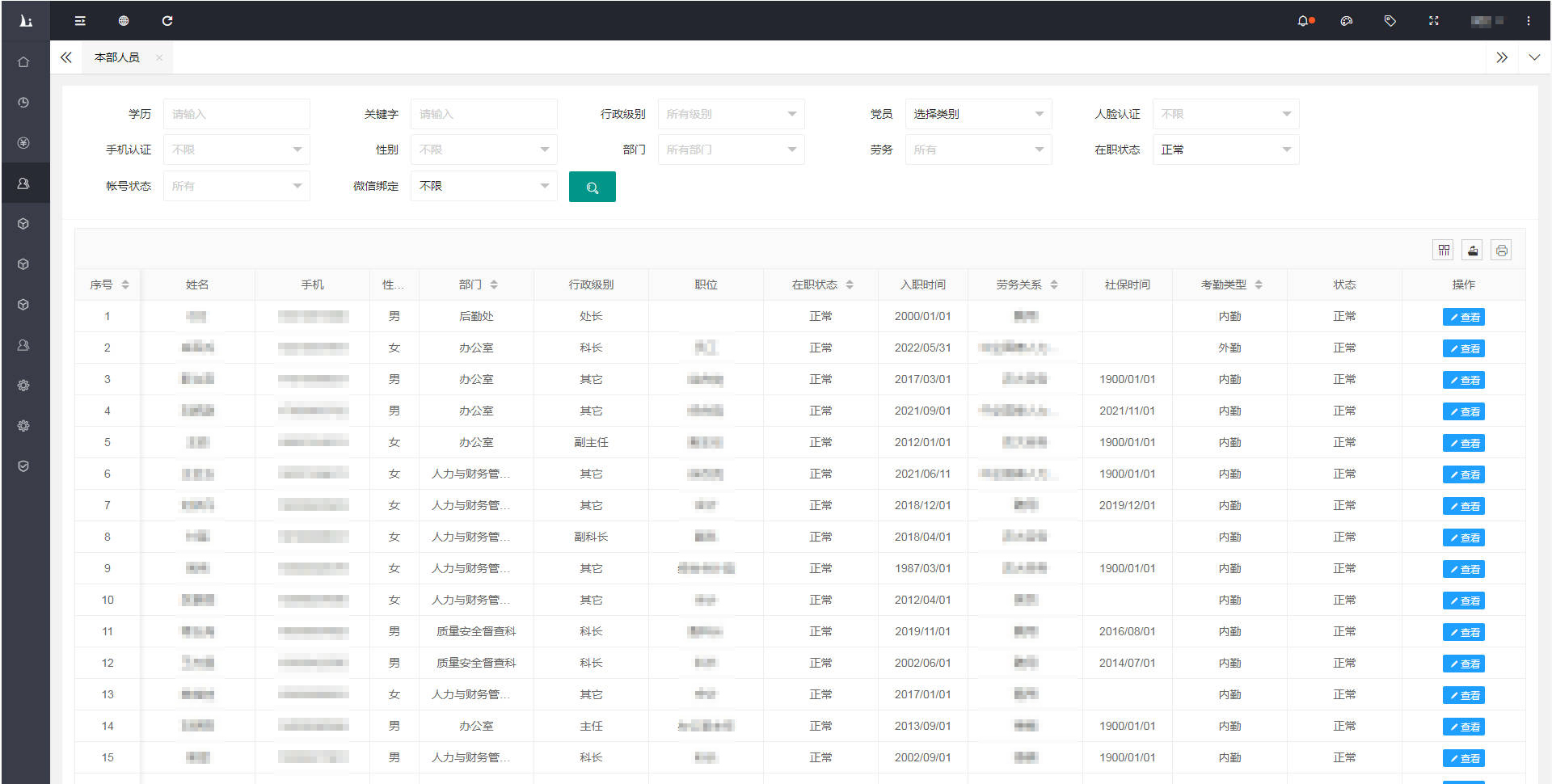Viewport: 1552px width, 784px height.
Task: Click 查看 button for row 1
Action: pyautogui.click(x=1463, y=317)
